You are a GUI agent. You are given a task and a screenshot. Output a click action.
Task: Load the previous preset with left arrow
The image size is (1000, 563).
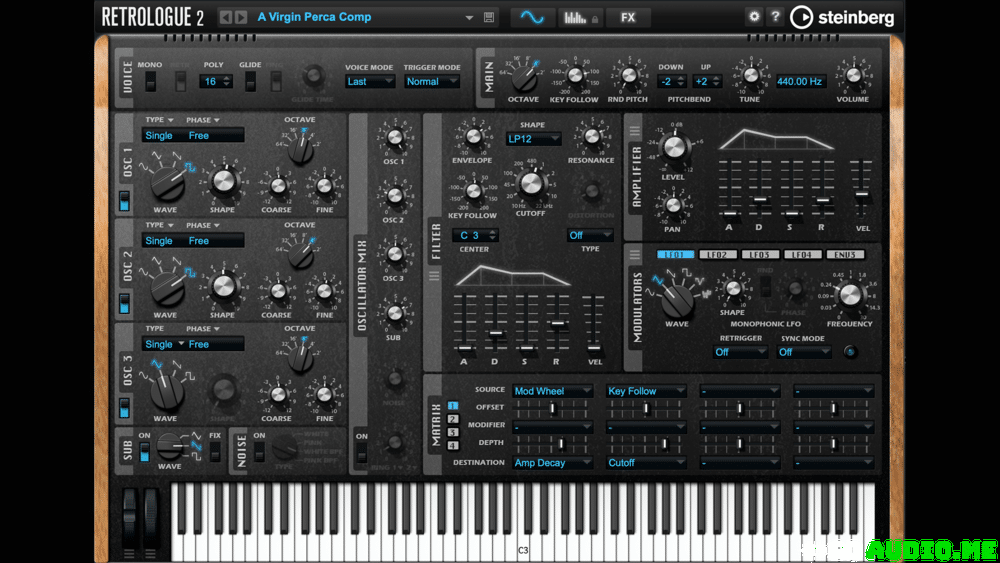pyautogui.click(x=225, y=17)
